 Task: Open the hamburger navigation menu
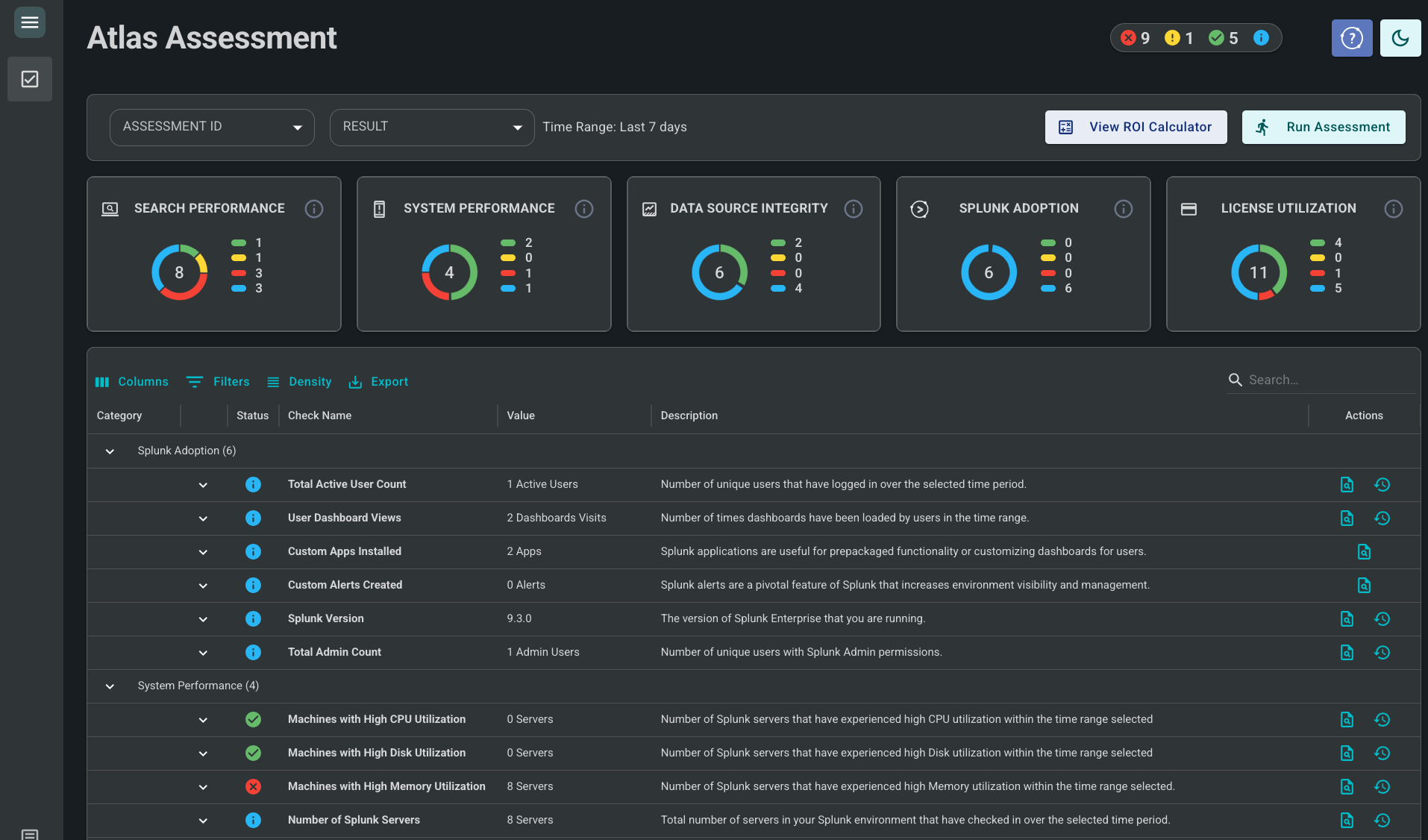coord(30,22)
